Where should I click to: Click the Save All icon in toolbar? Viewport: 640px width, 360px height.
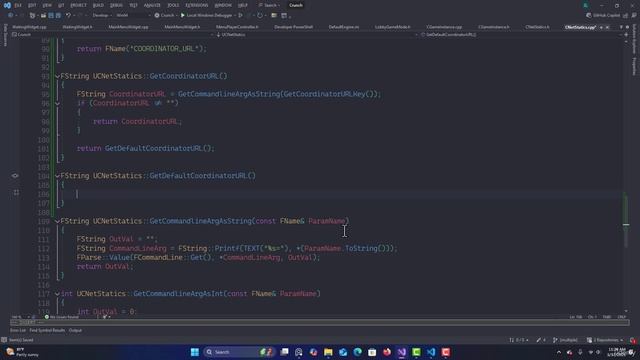click(x=58, y=16)
